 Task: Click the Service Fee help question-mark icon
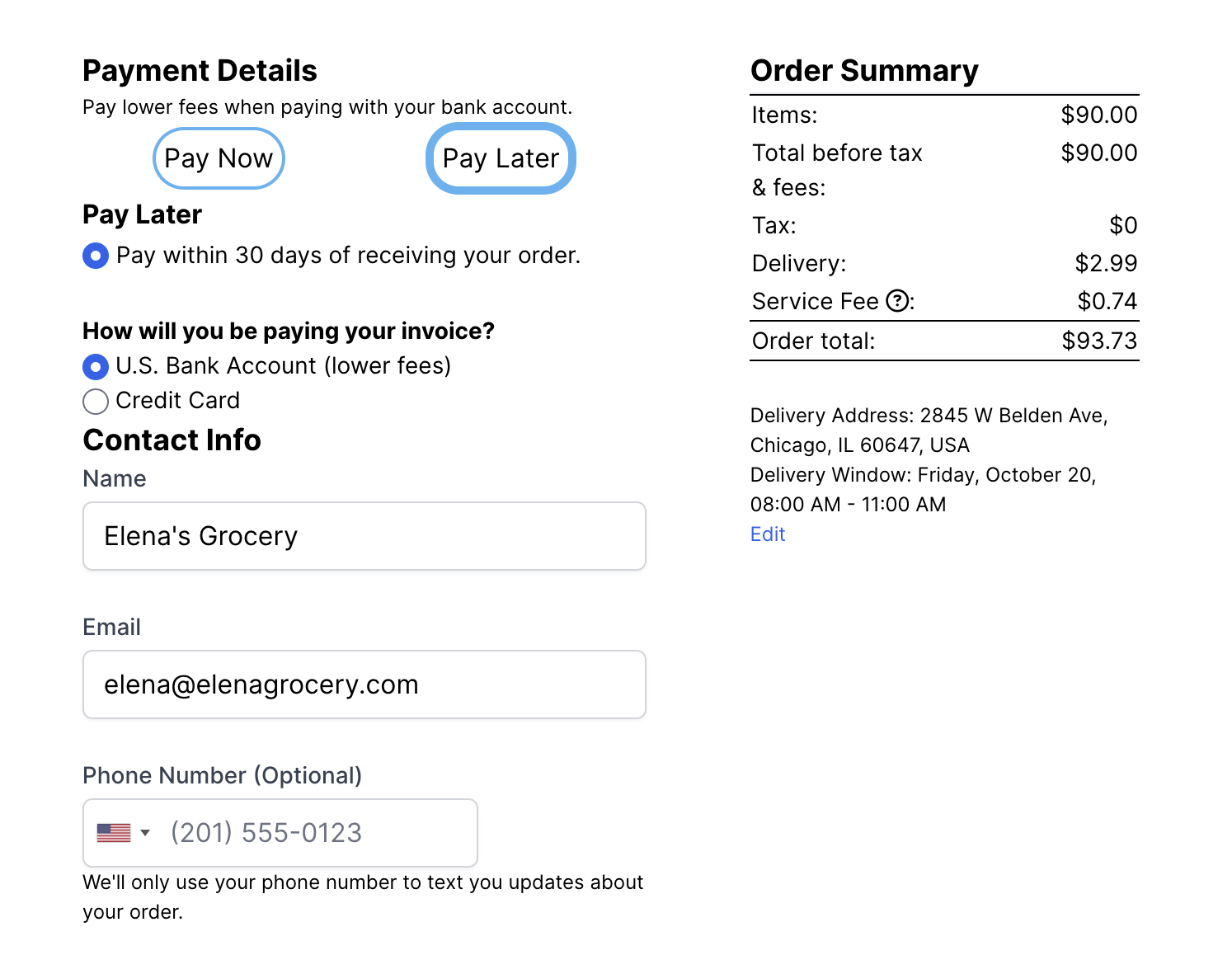click(x=897, y=302)
